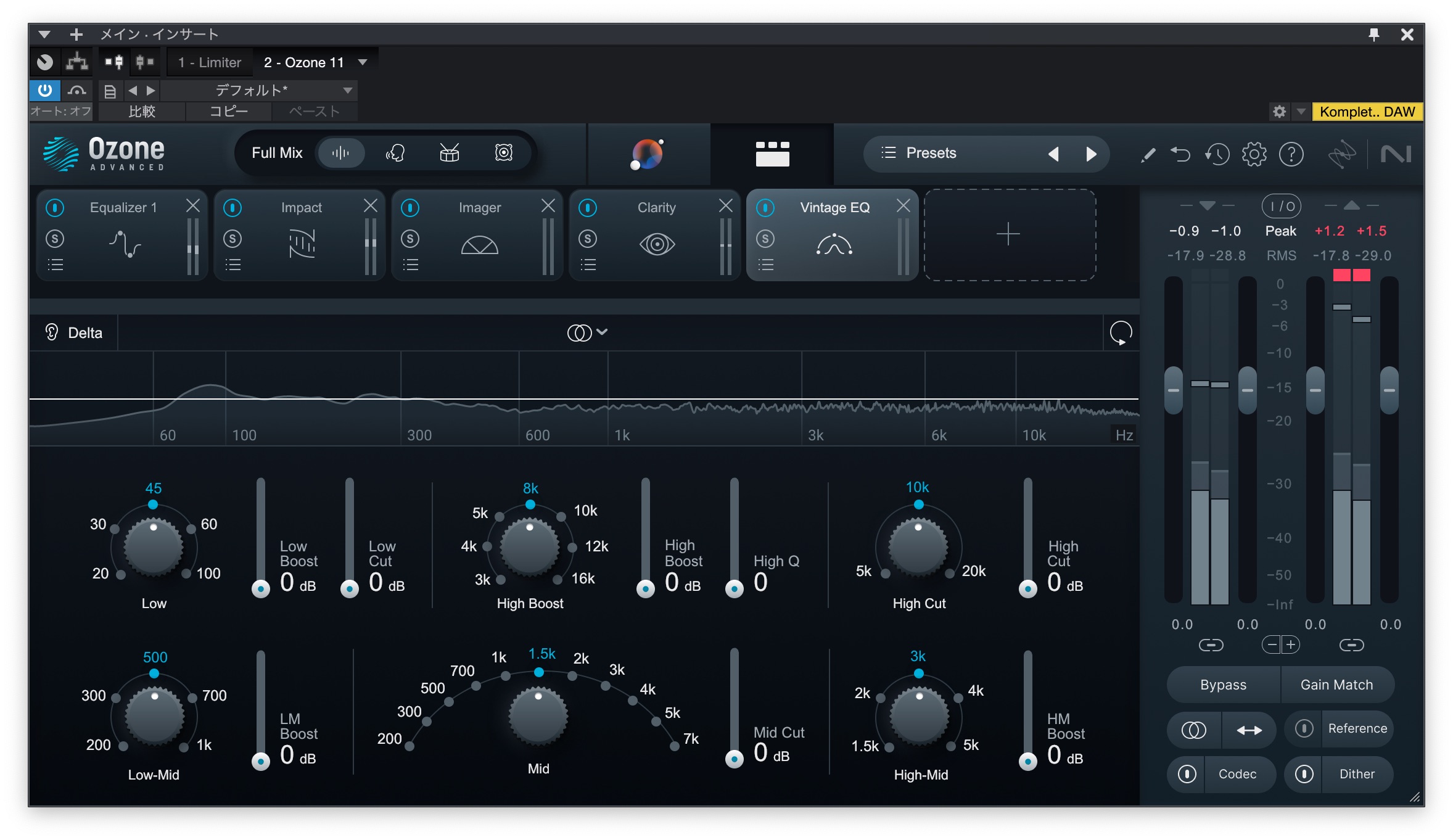The height and width of the screenshot is (840, 1453).
Task: Click the Delta monitoring headphone icon
Action: click(52, 332)
